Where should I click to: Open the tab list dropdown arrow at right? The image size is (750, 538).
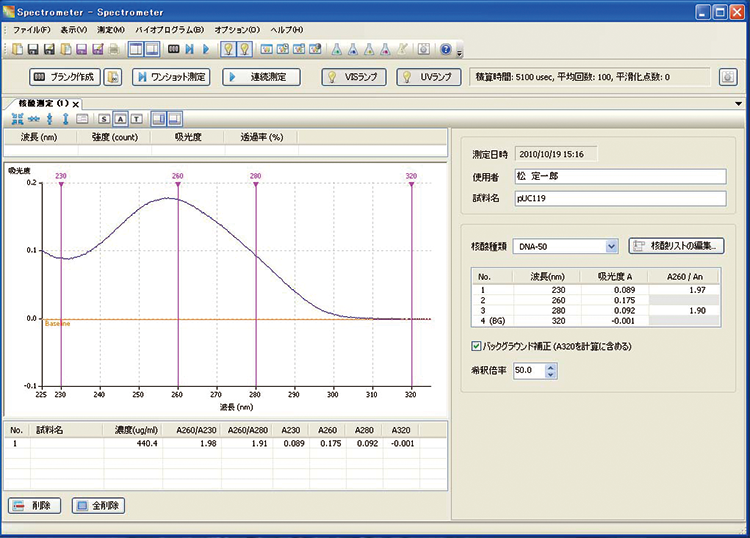click(x=738, y=103)
